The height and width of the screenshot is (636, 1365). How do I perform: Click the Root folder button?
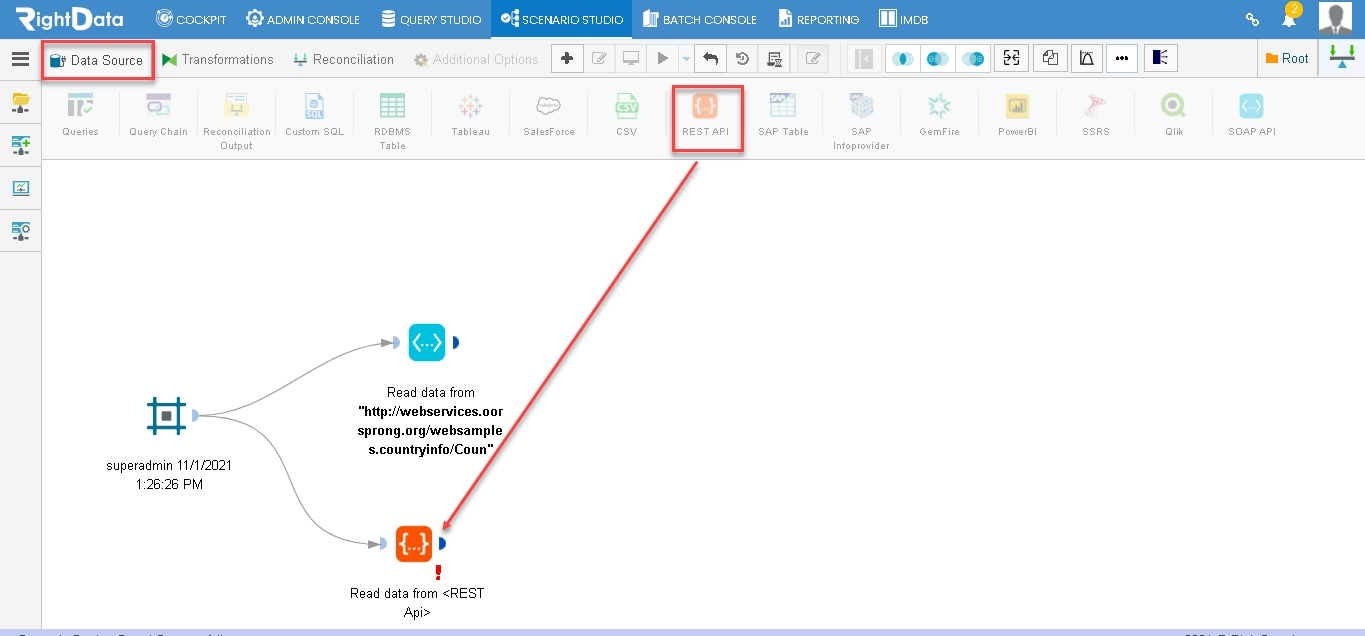1287,59
